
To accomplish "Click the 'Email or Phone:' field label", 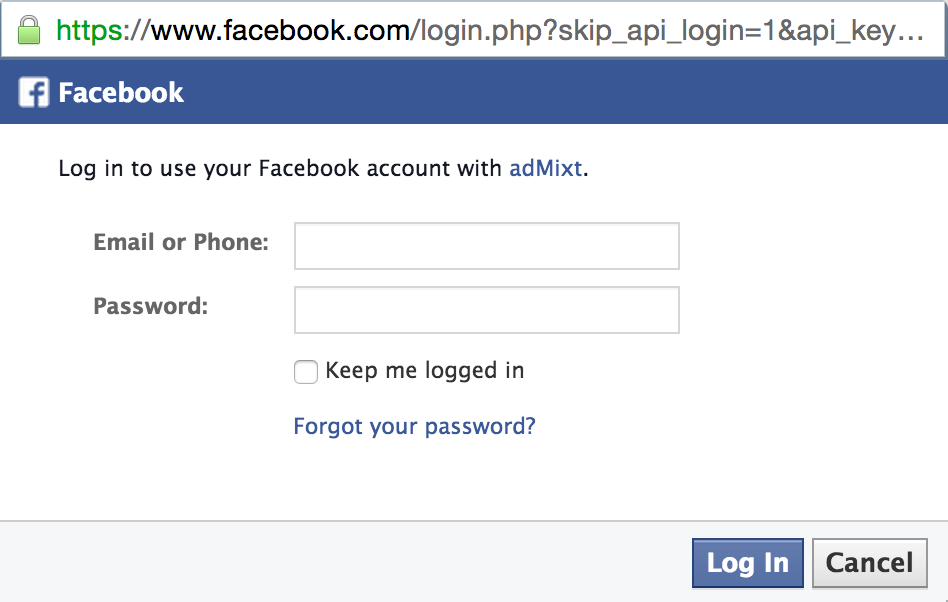I will pyautogui.click(x=181, y=242).
